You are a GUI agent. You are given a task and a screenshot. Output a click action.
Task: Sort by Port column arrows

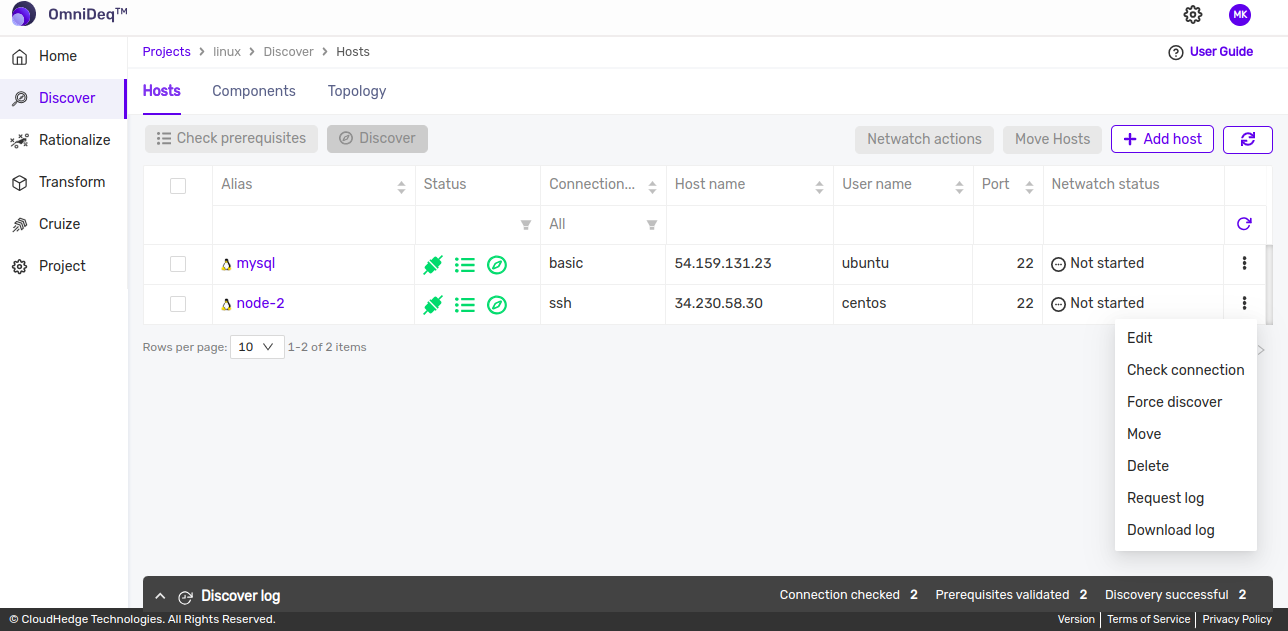pos(1029,186)
